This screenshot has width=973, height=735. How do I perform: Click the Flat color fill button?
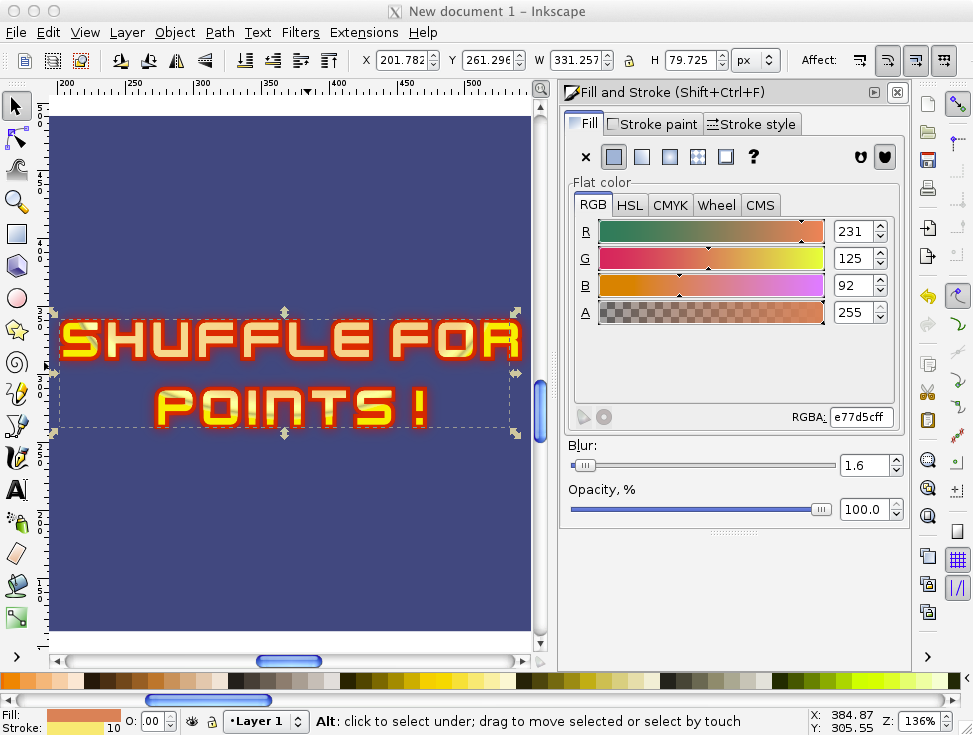pos(614,157)
